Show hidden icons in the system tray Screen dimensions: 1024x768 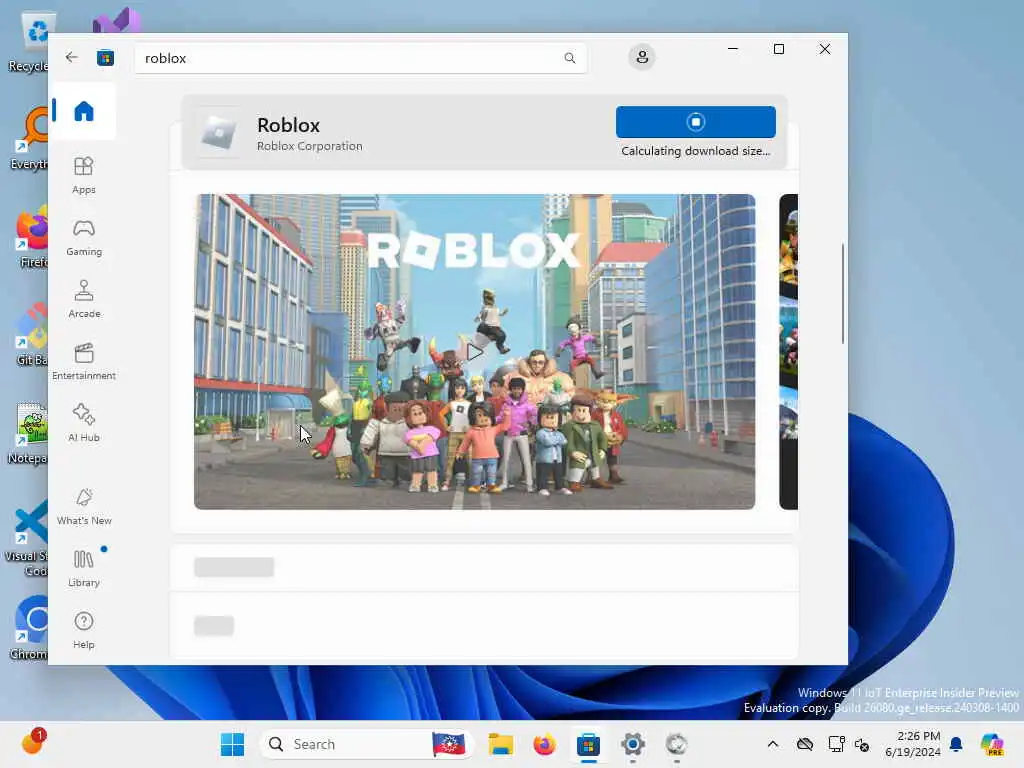point(773,744)
